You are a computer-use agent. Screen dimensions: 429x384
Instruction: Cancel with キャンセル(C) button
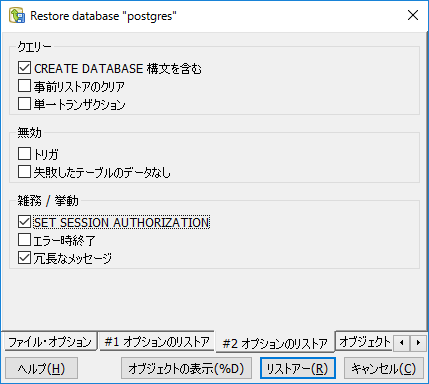383,368
